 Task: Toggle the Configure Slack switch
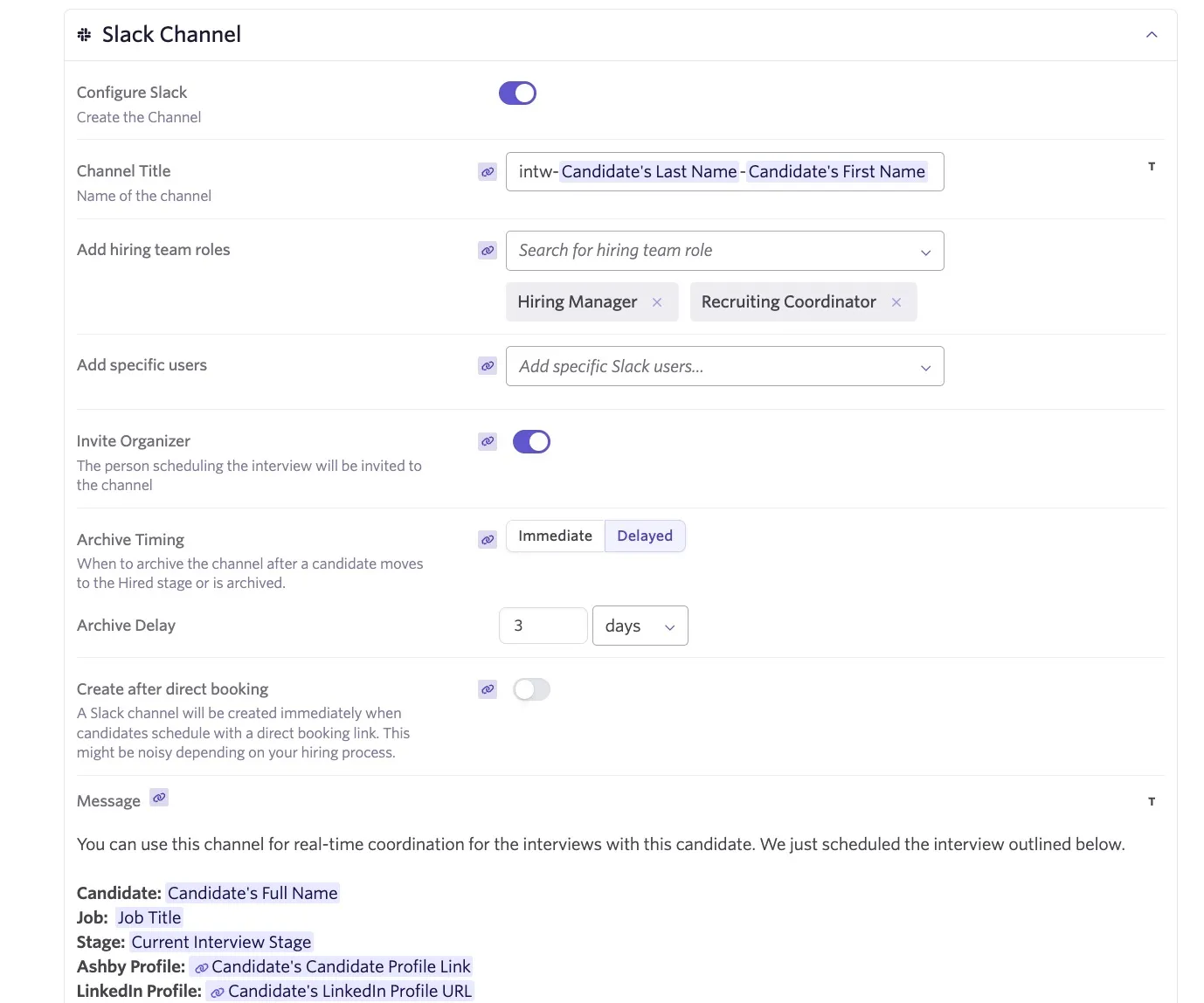pos(517,93)
